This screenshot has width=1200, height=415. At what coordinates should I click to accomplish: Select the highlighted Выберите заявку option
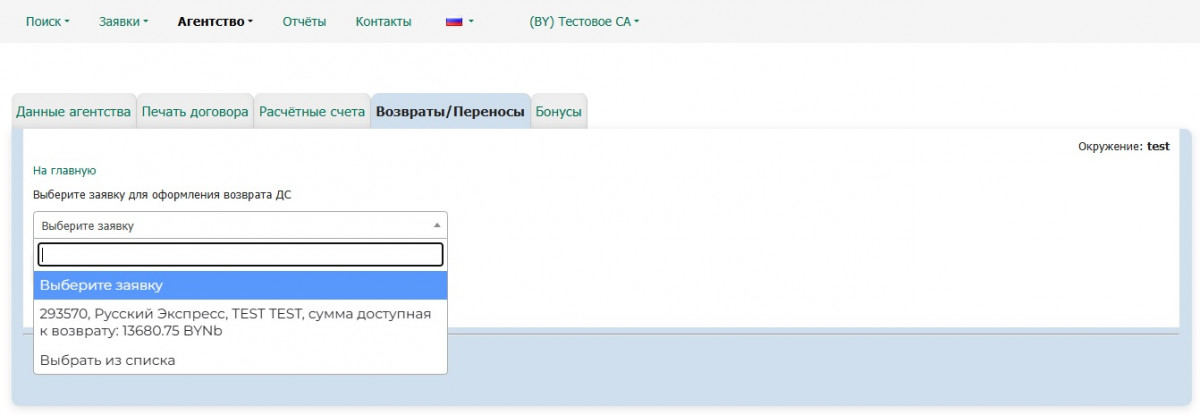pyautogui.click(x=240, y=286)
